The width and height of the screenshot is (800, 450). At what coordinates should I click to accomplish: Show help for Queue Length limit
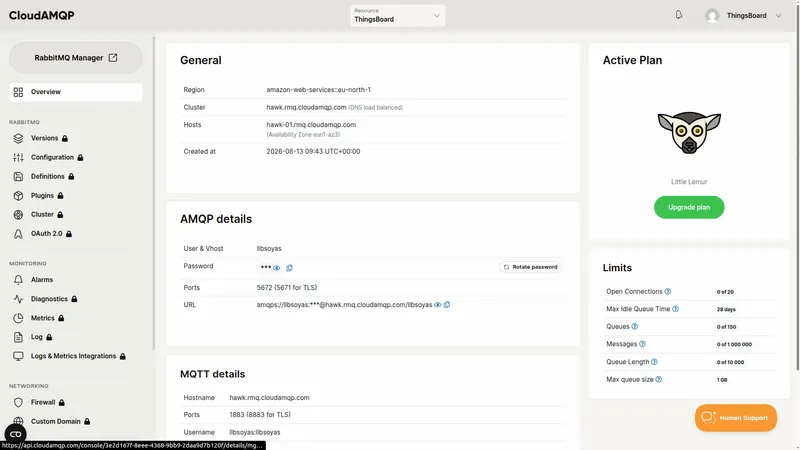(x=655, y=362)
